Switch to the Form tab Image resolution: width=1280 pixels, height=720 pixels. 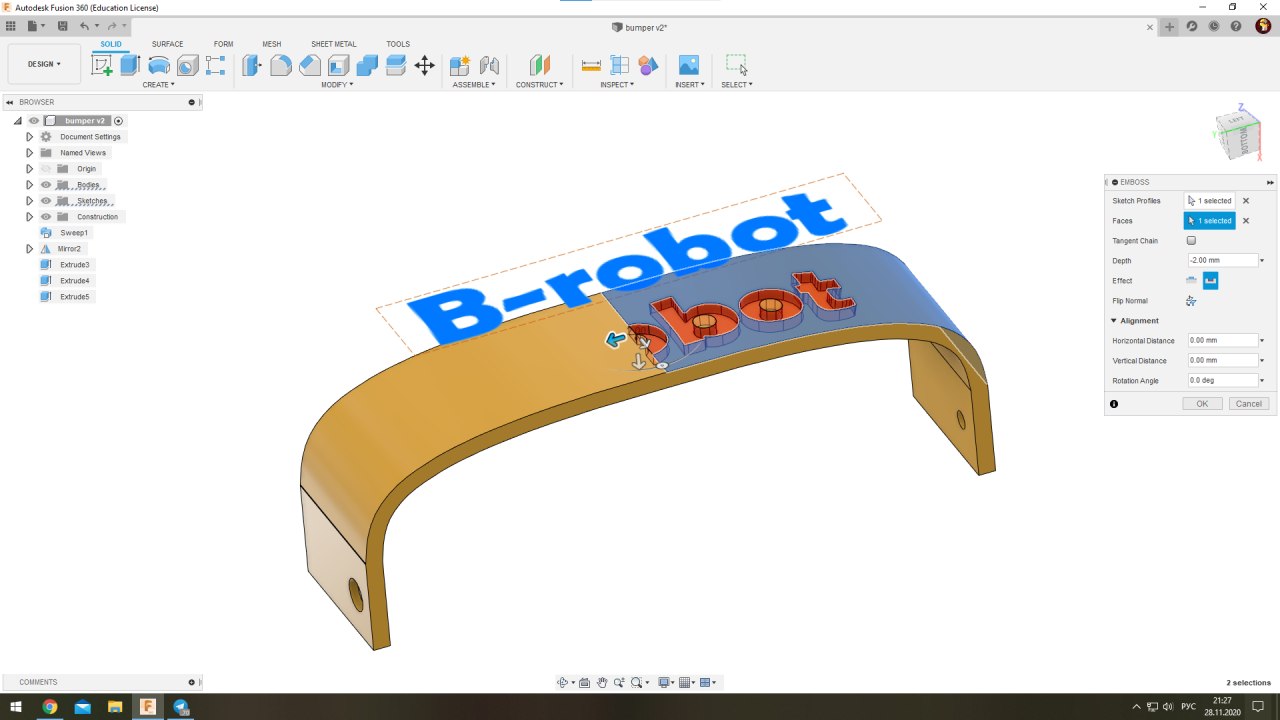point(223,44)
